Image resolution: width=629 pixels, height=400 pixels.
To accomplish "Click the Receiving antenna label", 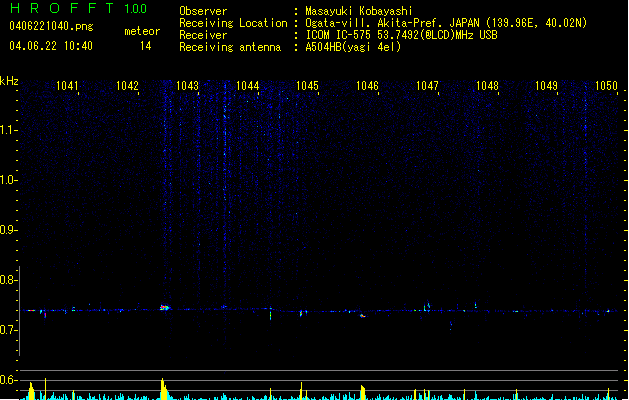I will click(x=230, y=47).
